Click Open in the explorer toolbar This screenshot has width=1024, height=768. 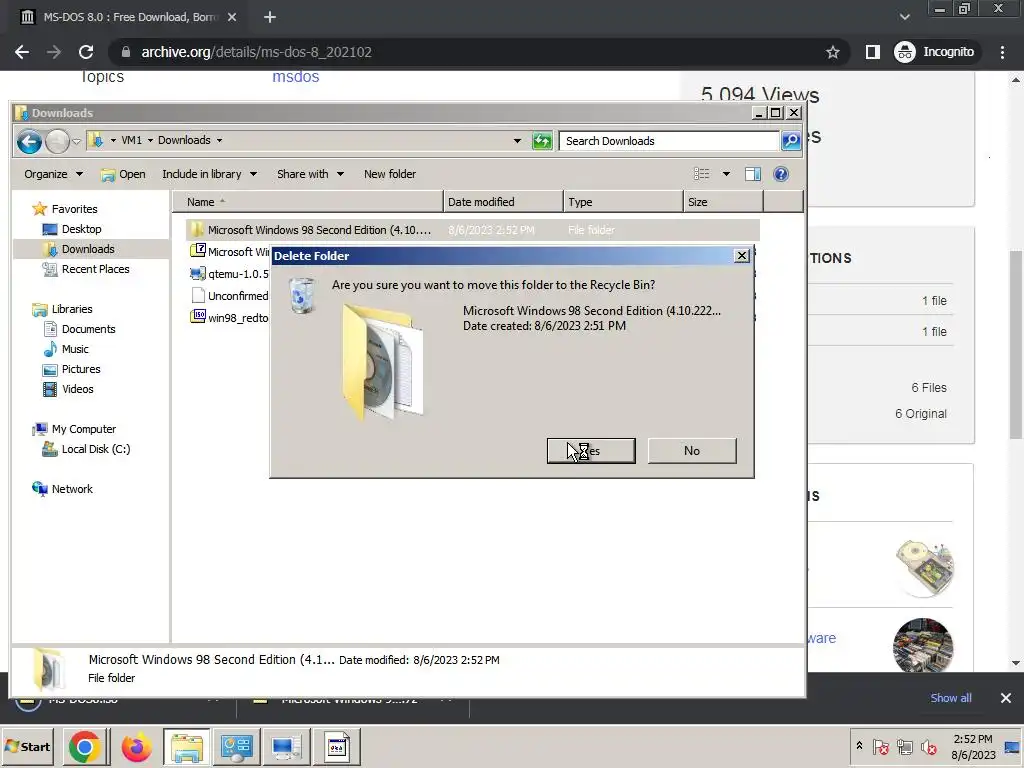[x=123, y=174]
